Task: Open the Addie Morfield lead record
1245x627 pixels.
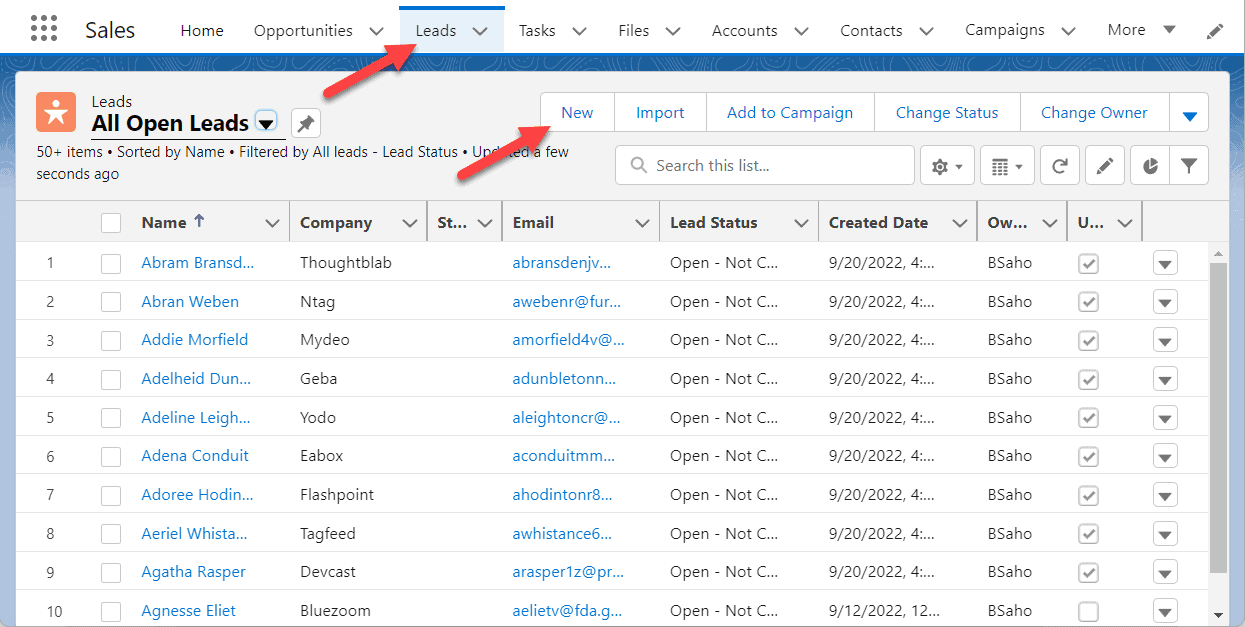Action: pyautogui.click(x=194, y=339)
